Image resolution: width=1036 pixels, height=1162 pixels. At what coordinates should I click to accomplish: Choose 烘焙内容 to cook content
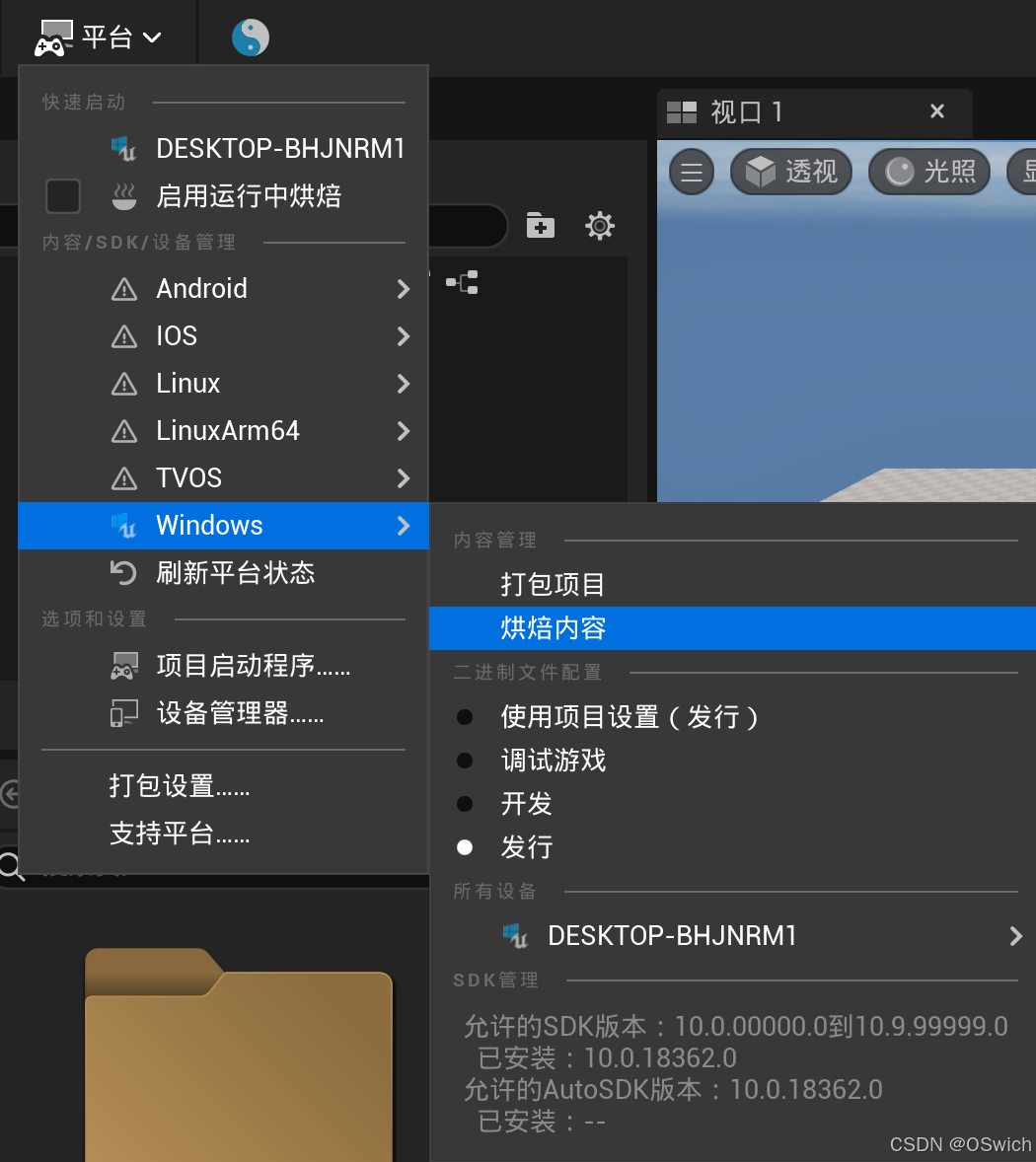pyautogui.click(x=732, y=628)
